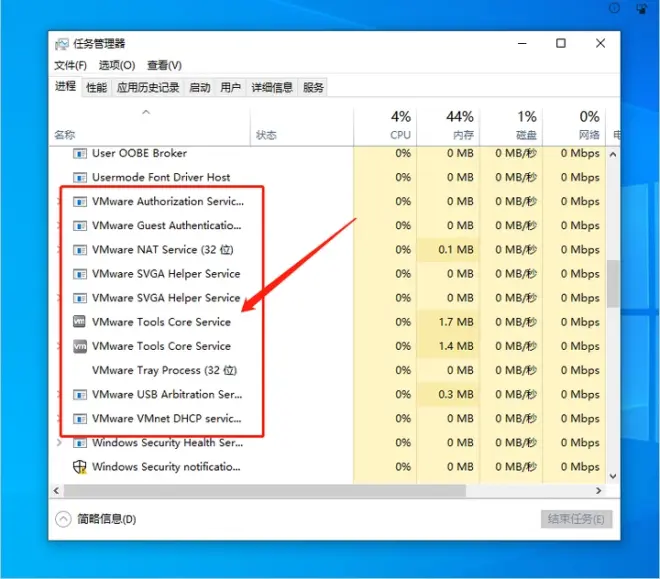Click the horizontal scrollbar right arrow
This screenshot has height=579, width=660.
point(599,491)
